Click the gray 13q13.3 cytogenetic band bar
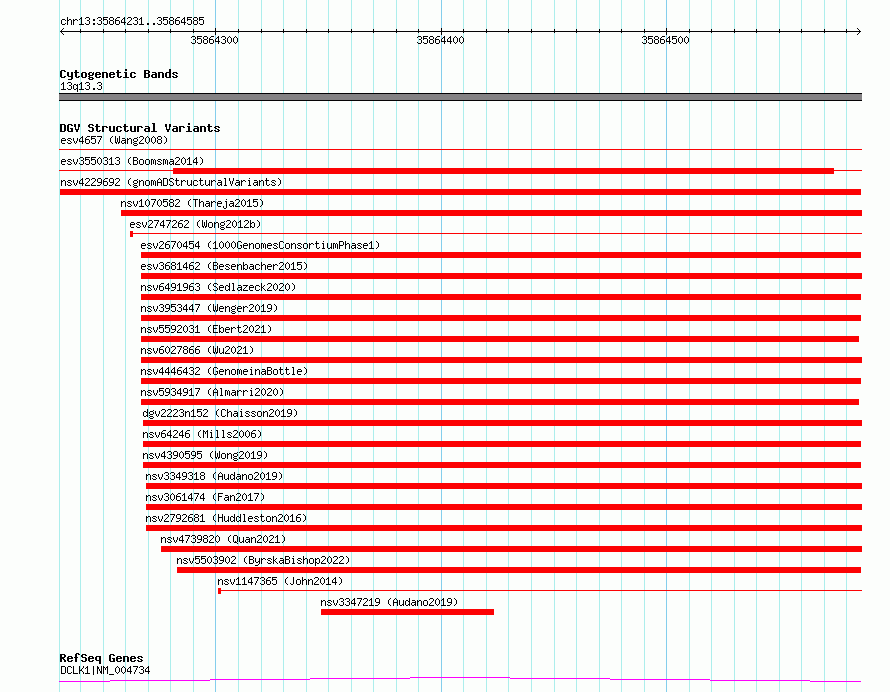The width and height of the screenshot is (890, 692). click(x=460, y=97)
